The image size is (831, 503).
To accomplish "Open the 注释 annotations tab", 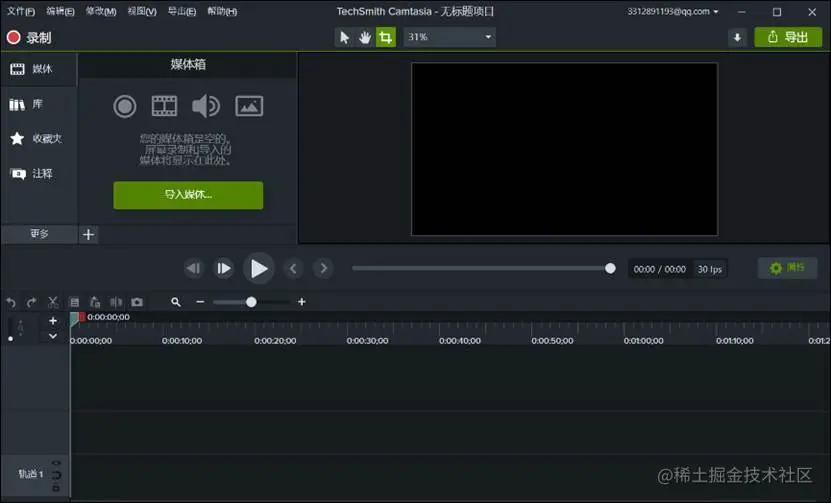I will click(x=39, y=173).
